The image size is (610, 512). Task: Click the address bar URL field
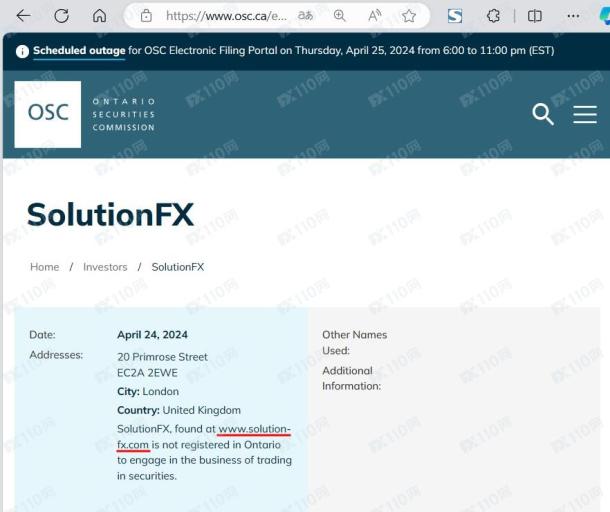point(226,16)
